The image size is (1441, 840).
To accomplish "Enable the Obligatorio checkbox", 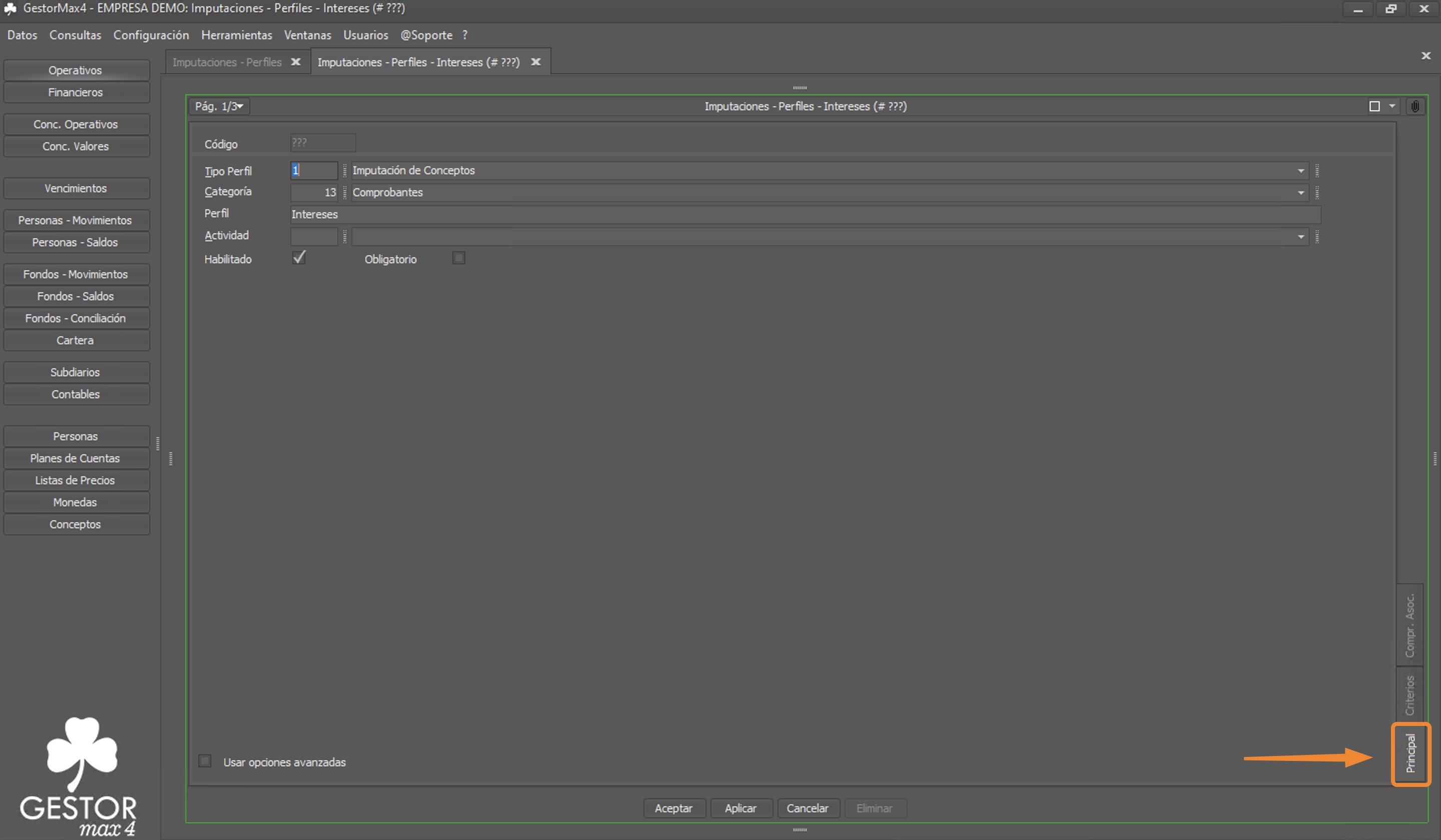I will 459,258.
